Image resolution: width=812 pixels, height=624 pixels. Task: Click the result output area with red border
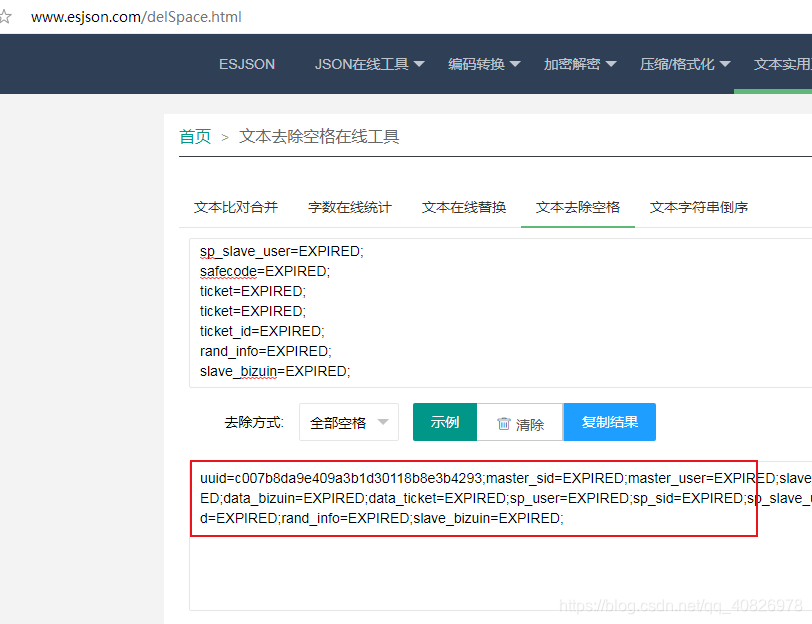coord(470,498)
